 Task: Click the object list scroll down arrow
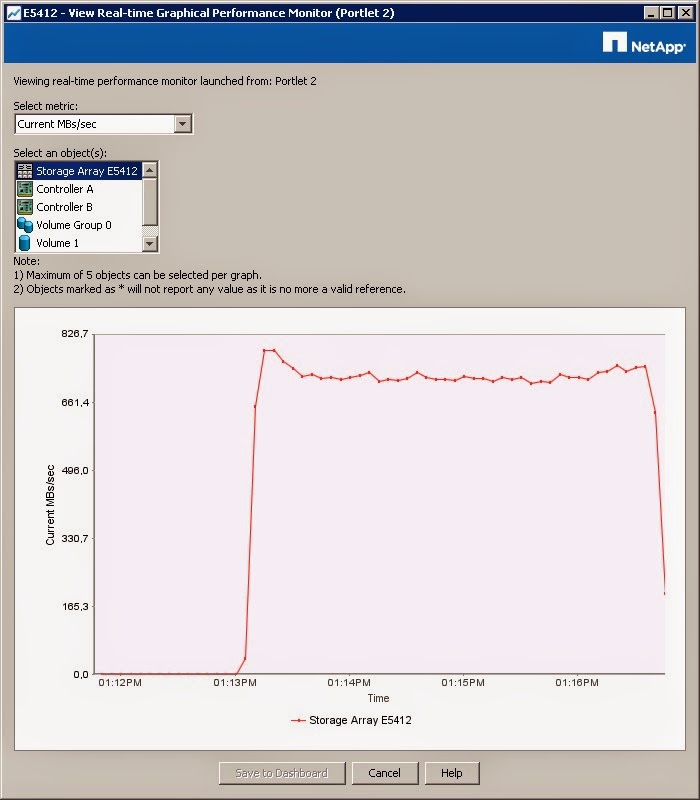[149, 244]
